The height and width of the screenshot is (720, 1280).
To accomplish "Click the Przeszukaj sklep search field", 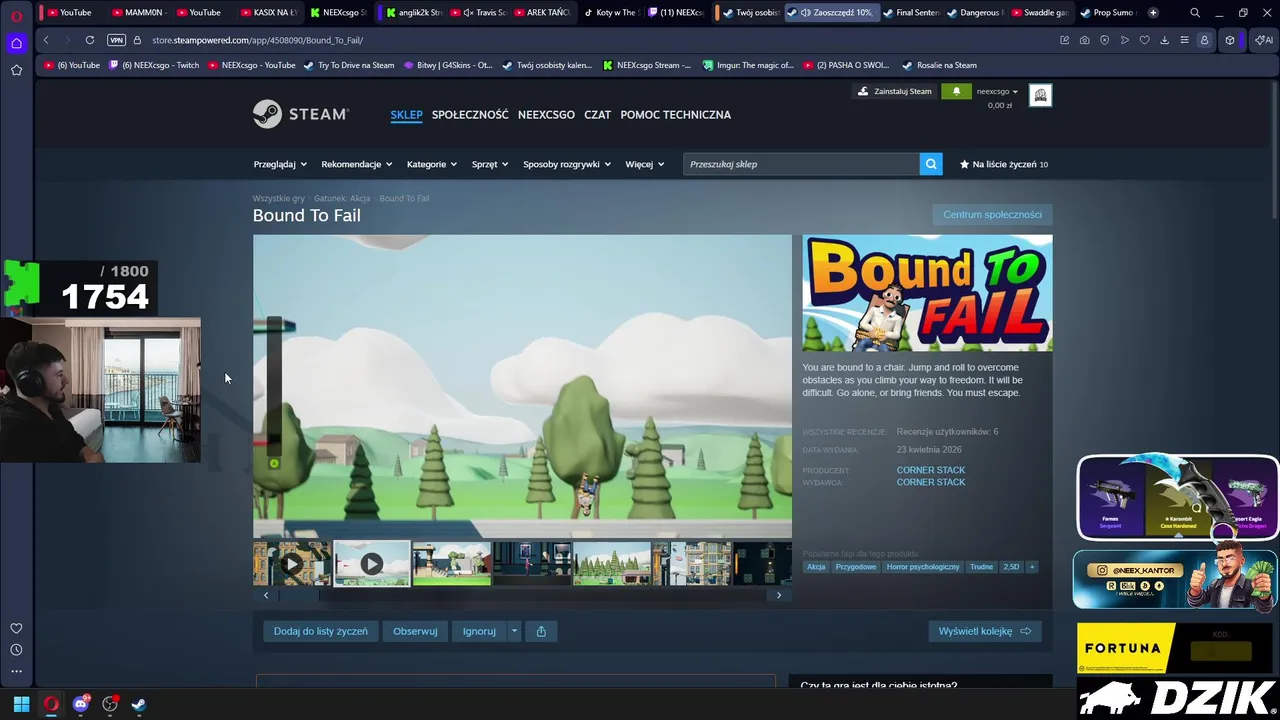I will 801,164.
